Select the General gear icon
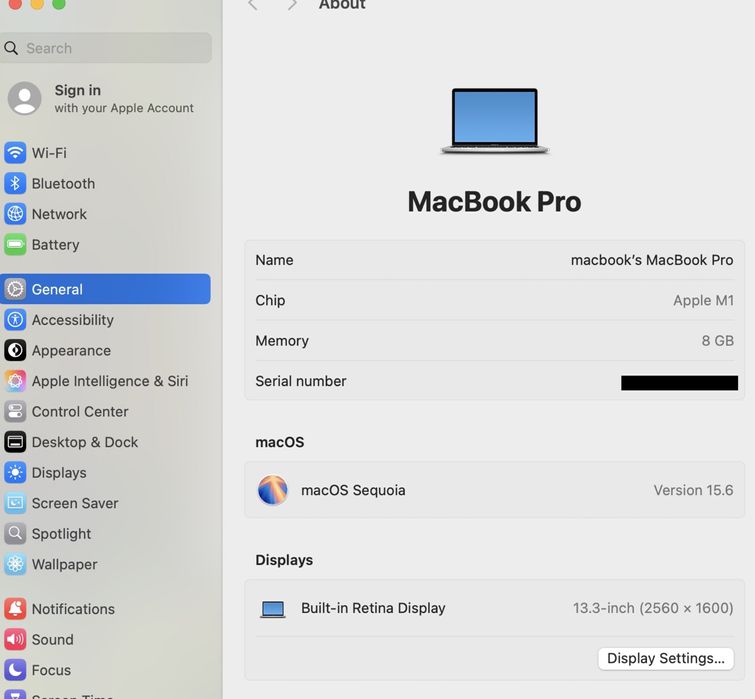The width and height of the screenshot is (755, 699). click(x=15, y=289)
